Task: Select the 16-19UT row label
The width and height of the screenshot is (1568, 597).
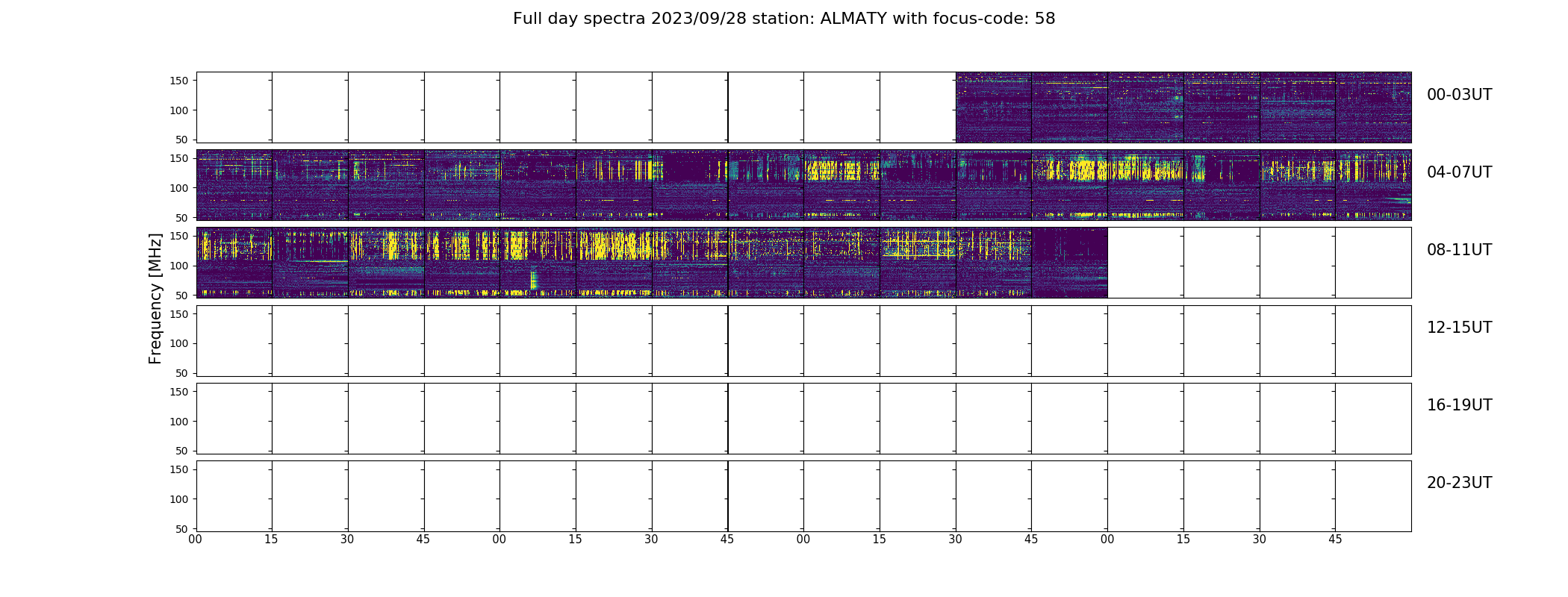Action: click(1459, 405)
